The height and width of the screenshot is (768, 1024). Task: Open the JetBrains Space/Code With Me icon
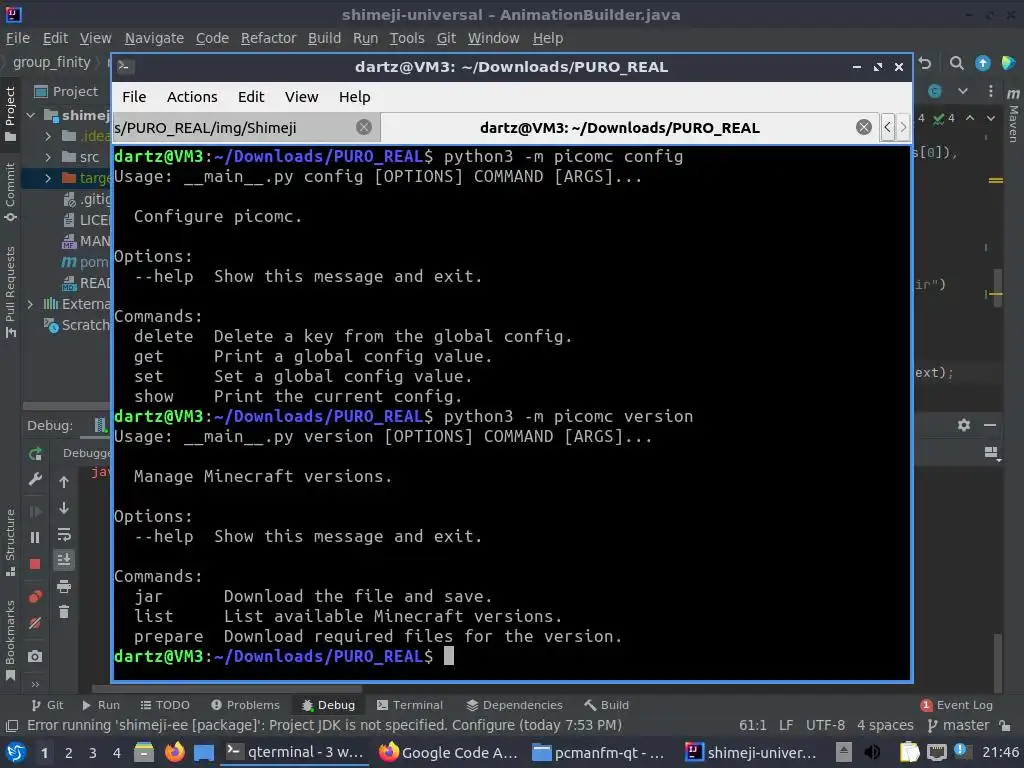point(1008,63)
